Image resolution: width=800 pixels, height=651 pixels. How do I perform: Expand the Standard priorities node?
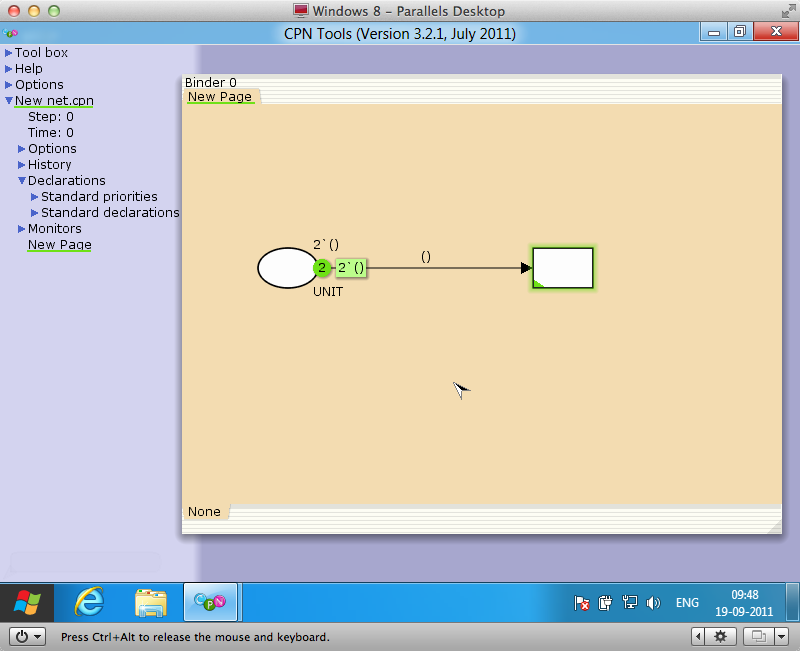[x=34, y=196]
